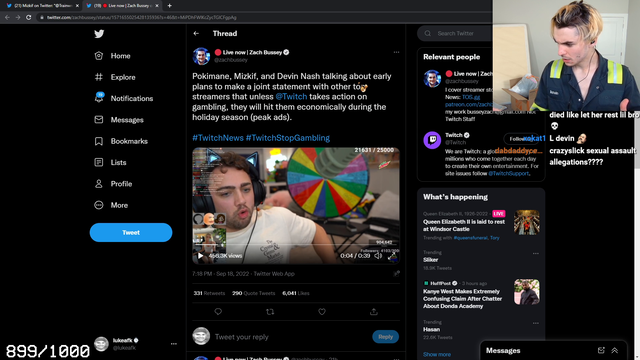Open the @TwitchSupport link
The image size is (640, 360).
click(509, 173)
